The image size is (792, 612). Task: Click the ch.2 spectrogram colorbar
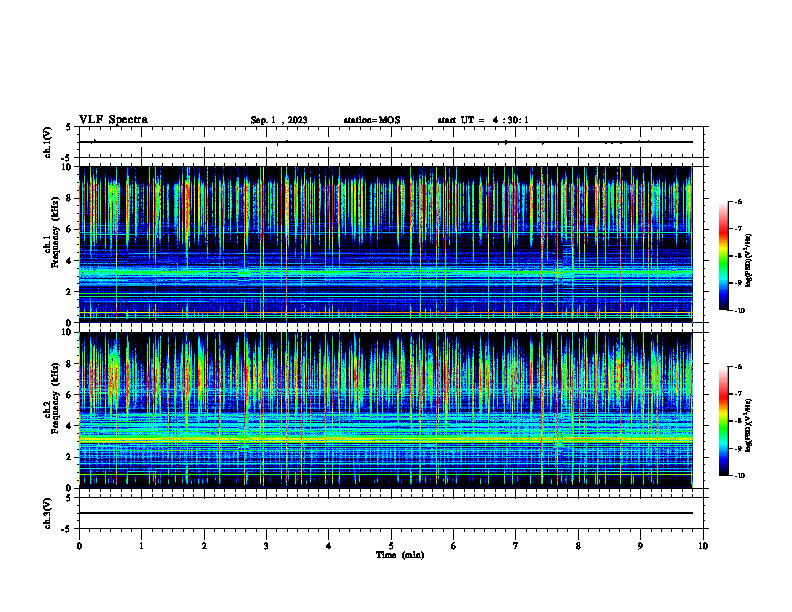[724, 421]
